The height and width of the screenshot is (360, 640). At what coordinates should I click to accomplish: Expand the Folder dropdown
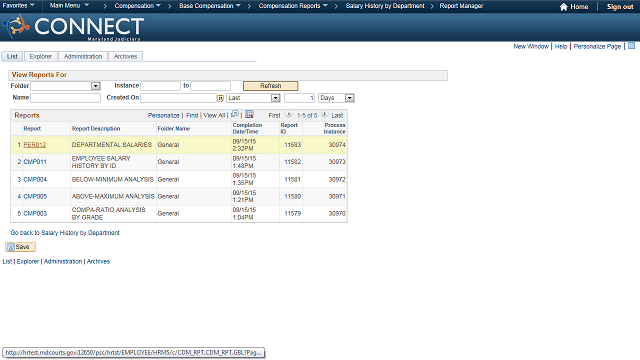(96, 86)
